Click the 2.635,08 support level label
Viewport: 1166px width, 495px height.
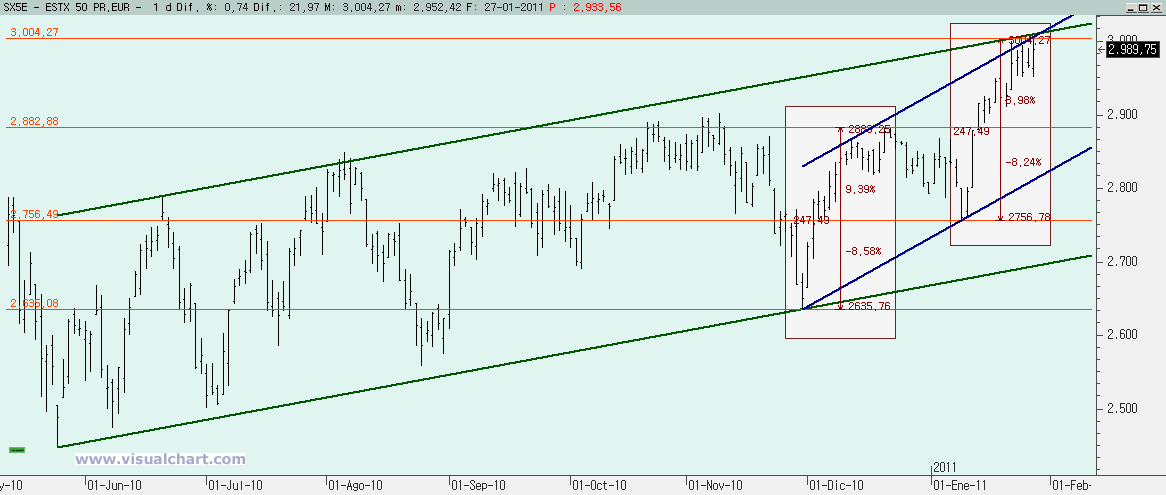[x=32, y=303]
